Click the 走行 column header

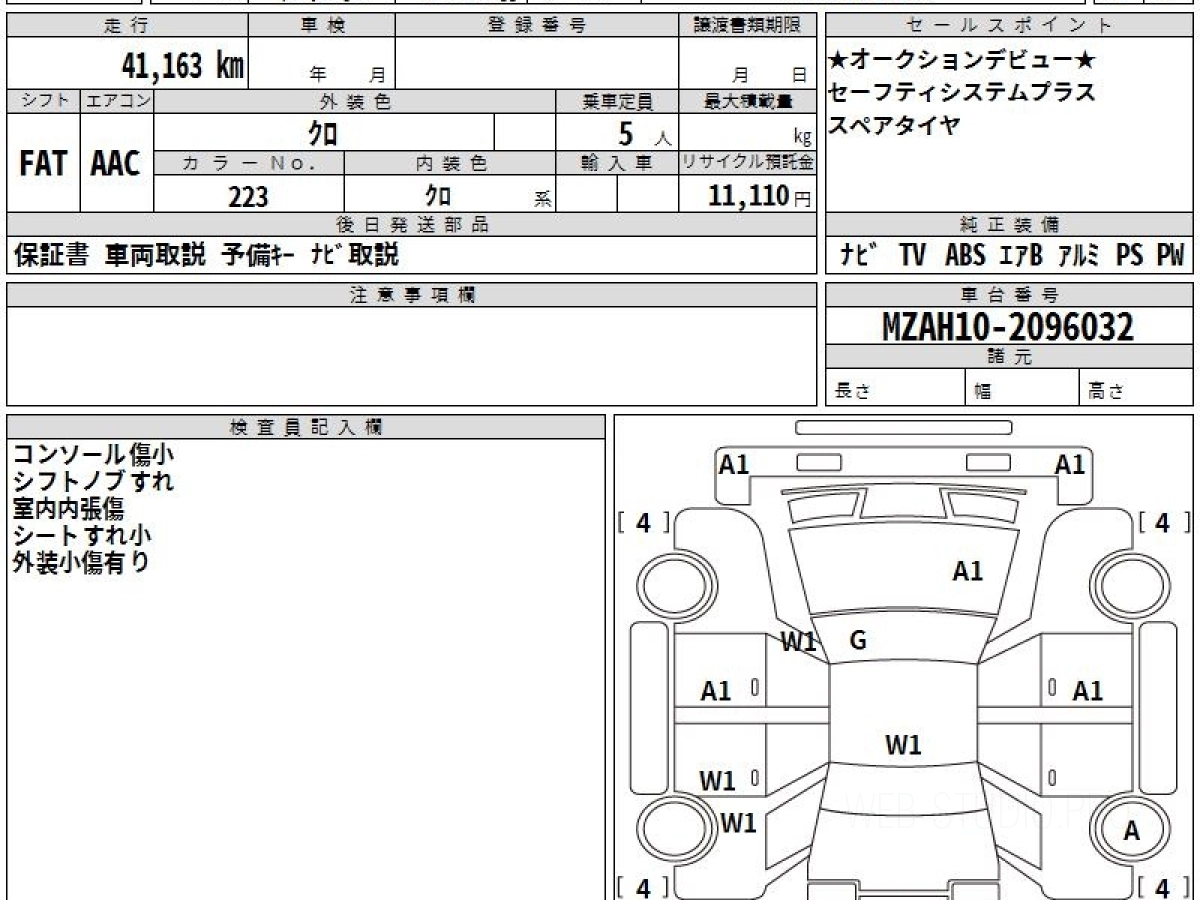coord(127,26)
